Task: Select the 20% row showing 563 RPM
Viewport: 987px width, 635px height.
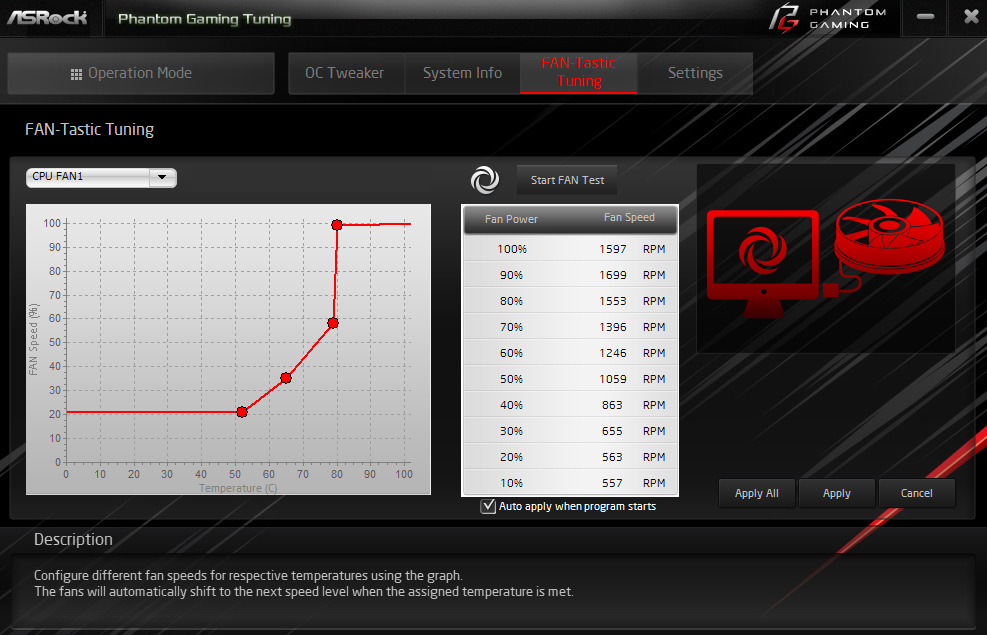Action: [x=570, y=457]
